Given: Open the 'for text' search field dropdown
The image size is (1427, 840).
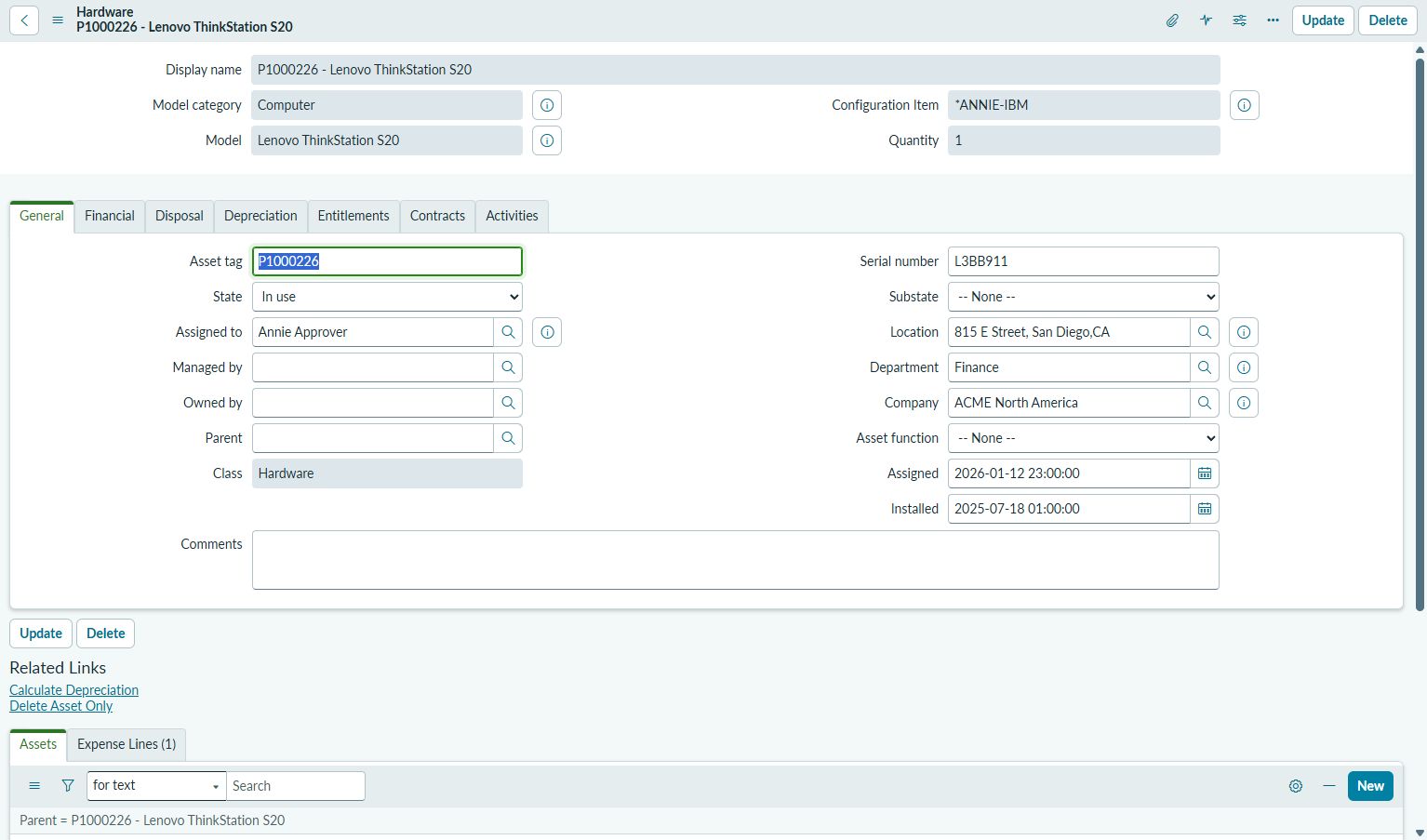Looking at the screenshot, I should pyautogui.click(x=156, y=786).
